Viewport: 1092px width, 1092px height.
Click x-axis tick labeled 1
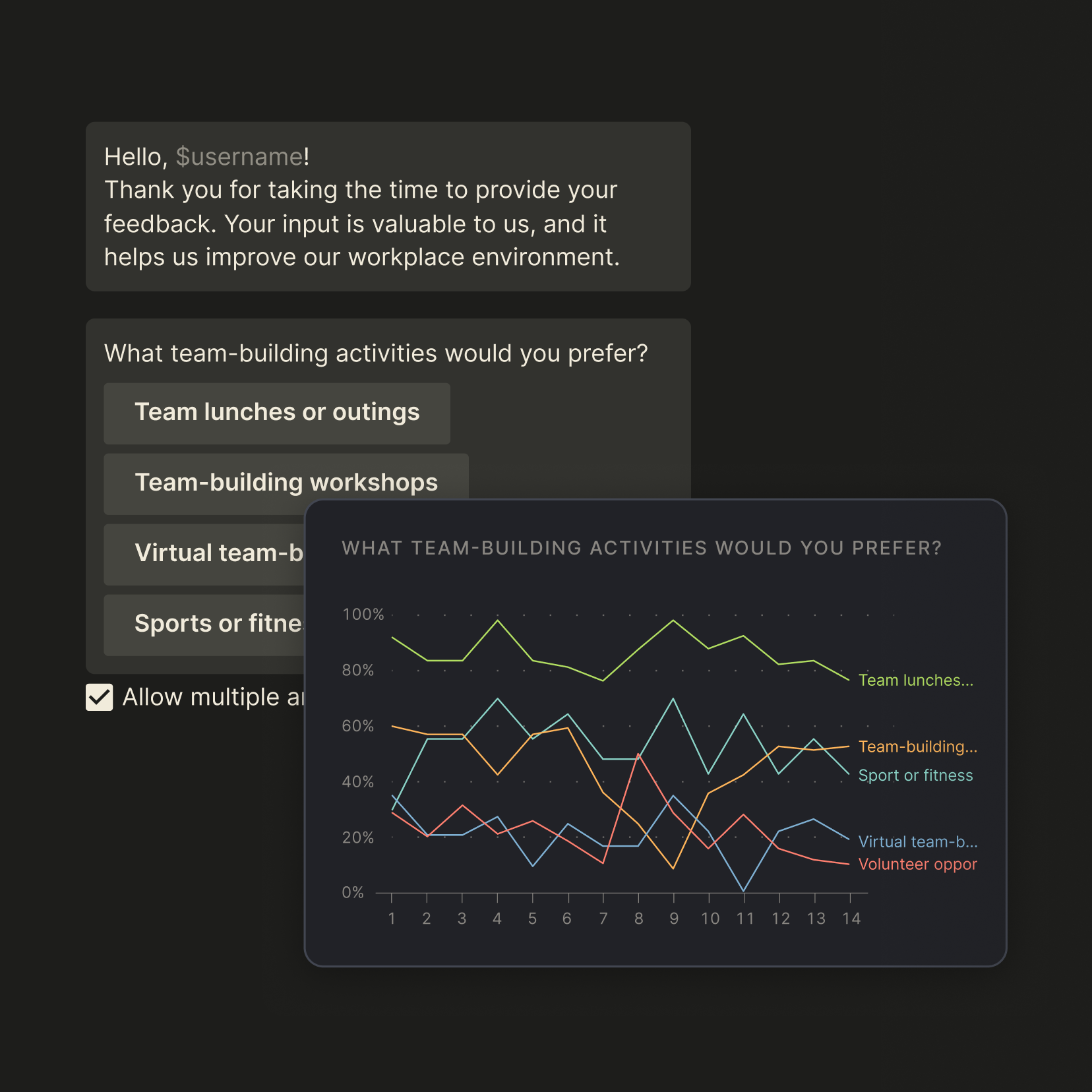392,919
